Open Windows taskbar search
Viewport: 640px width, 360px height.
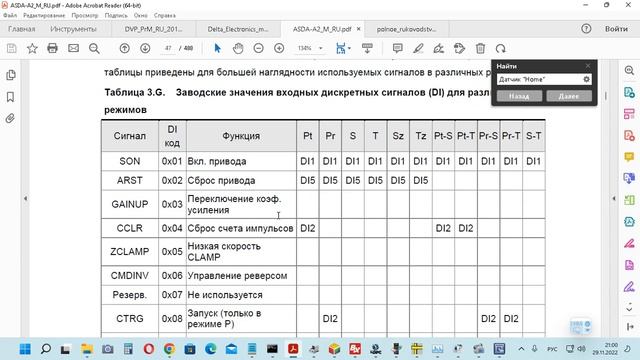(x=46, y=349)
